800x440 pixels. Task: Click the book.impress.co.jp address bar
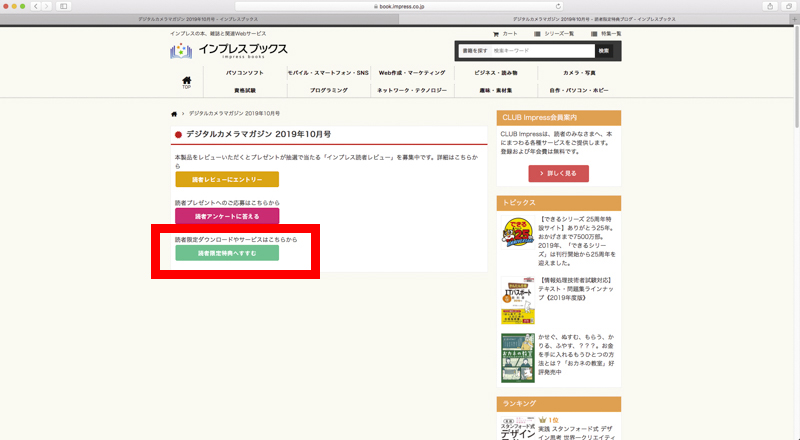399,6
